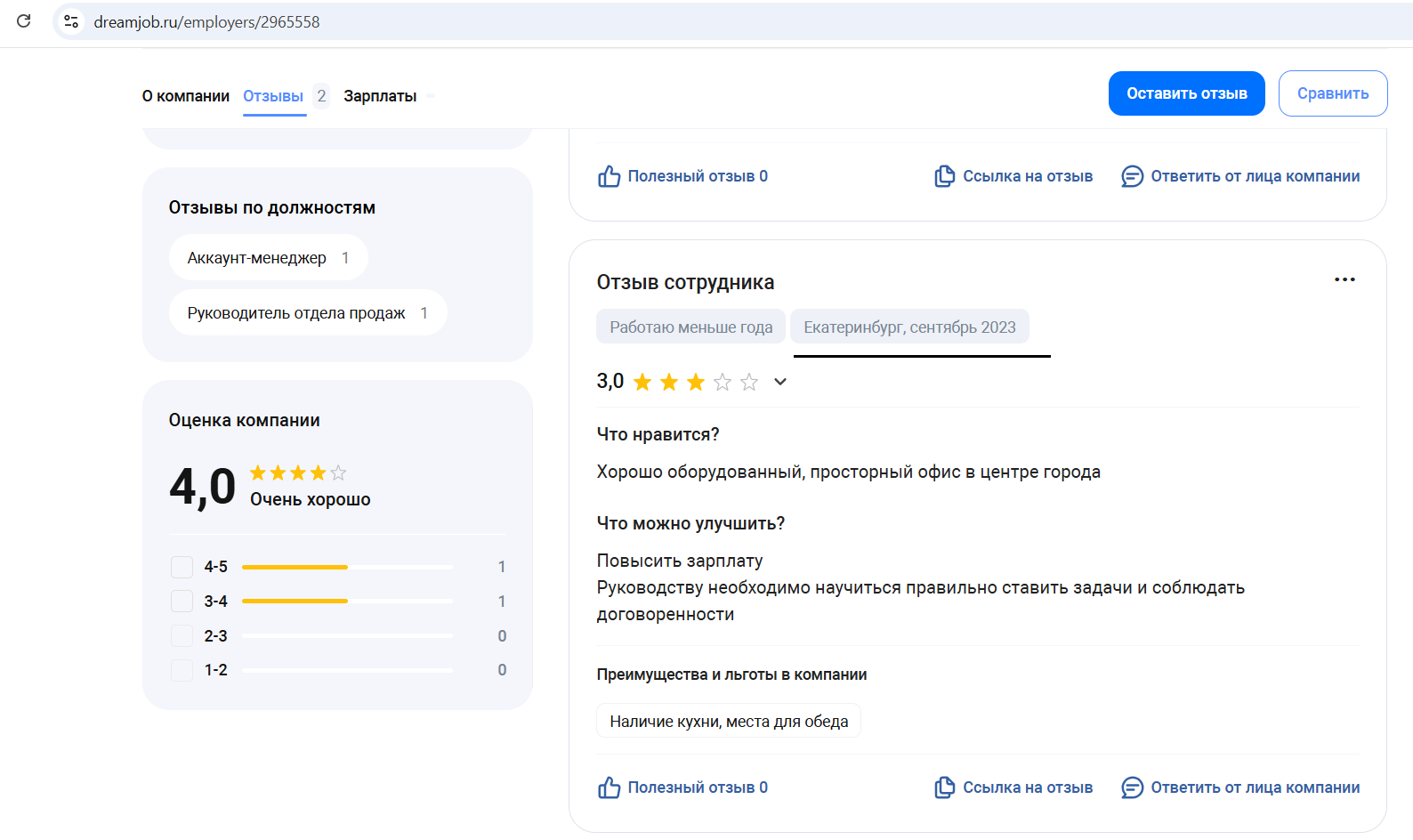
Task: Click thumbs-up icon in top review
Action: [x=609, y=176]
